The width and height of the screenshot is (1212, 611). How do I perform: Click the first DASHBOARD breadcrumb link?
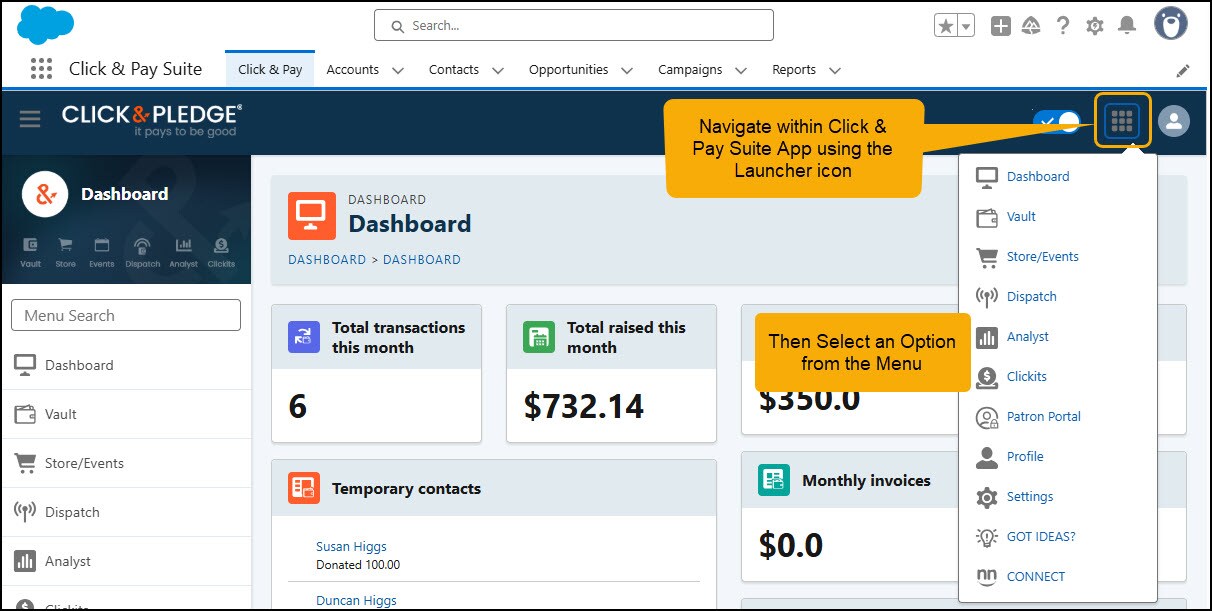pyautogui.click(x=327, y=259)
